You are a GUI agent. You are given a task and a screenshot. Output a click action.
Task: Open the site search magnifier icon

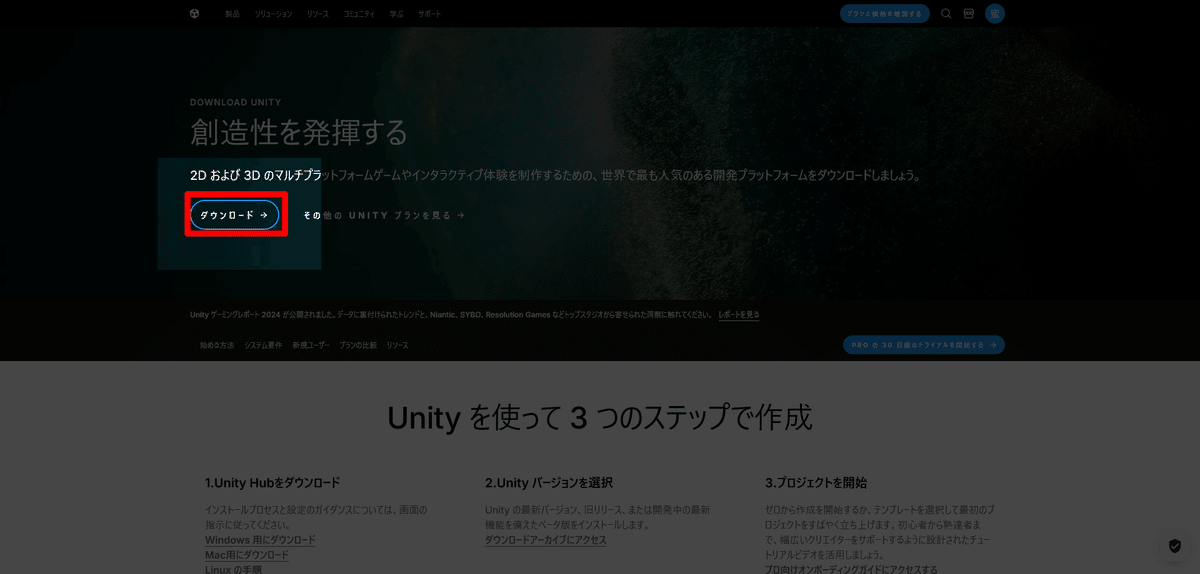(x=946, y=13)
